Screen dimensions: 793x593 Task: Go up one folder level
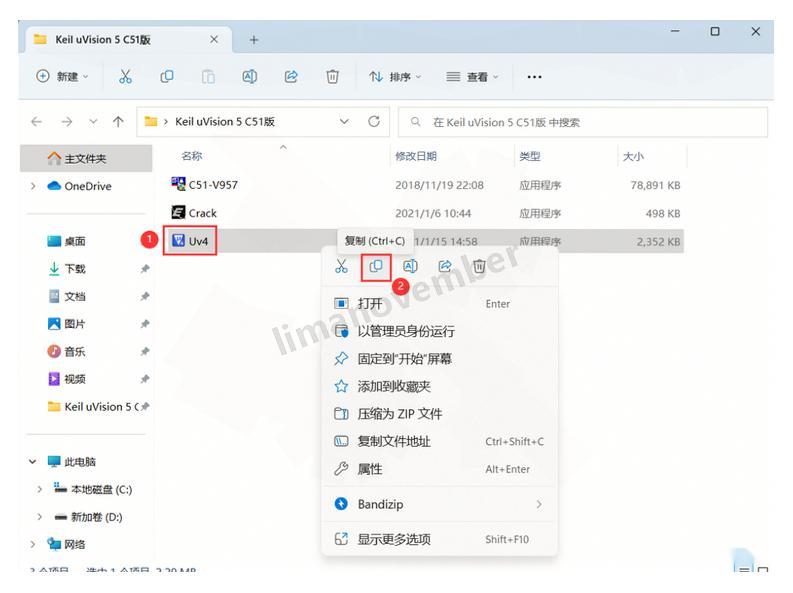coord(118,122)
